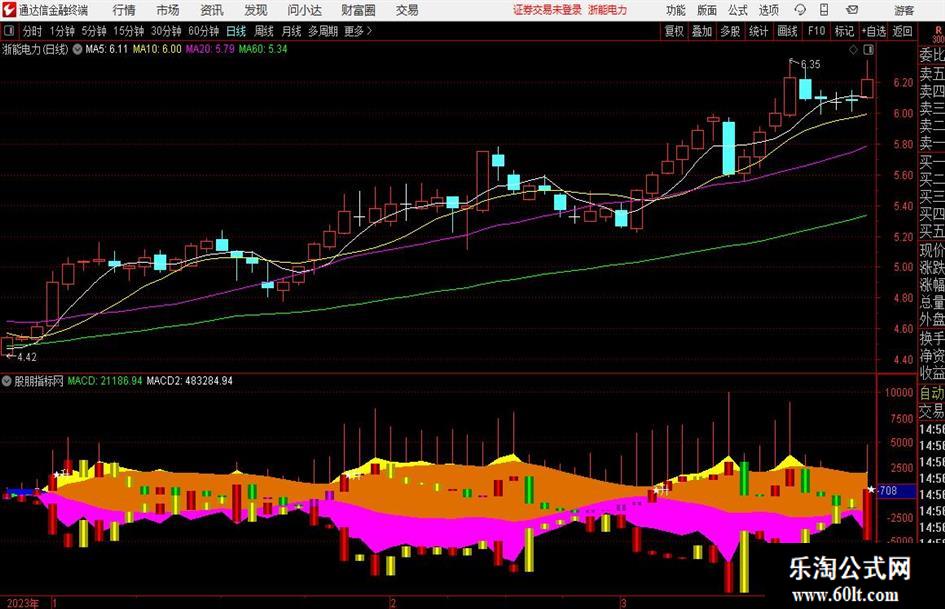Open the 财富圈 menu
This screenshot has height=609, width=945.
(x=359, y=10)
